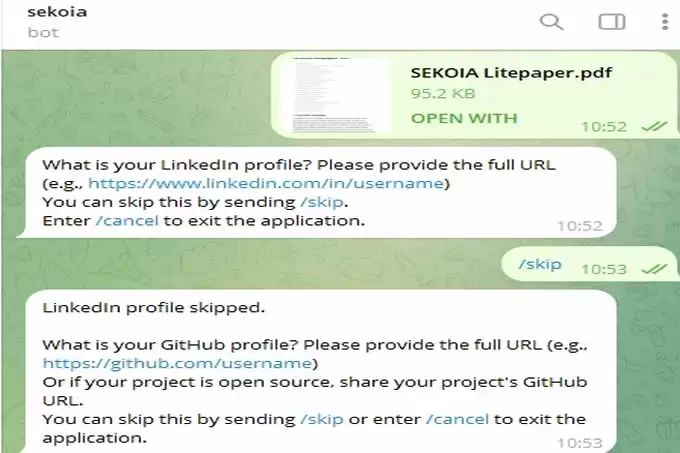
Task: Open the github.com/username example link
Action: point(177,363)
